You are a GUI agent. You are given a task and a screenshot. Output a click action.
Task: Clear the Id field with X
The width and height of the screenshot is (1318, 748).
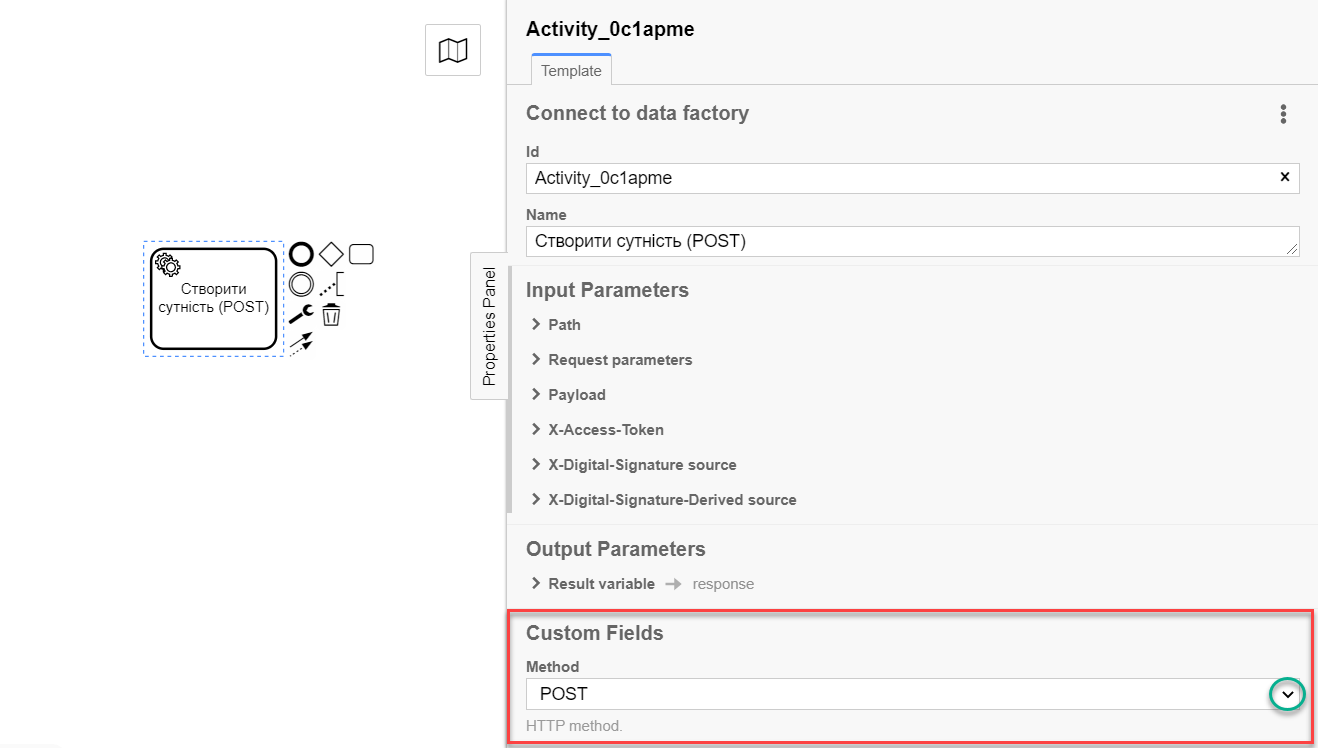coord(1285,177)
